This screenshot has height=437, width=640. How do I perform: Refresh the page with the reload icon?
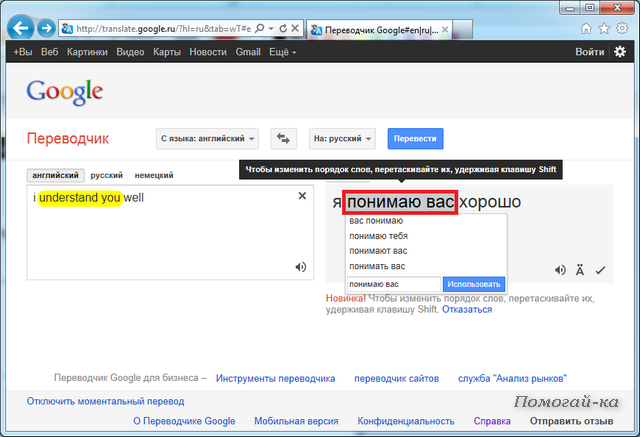(283, 29)
